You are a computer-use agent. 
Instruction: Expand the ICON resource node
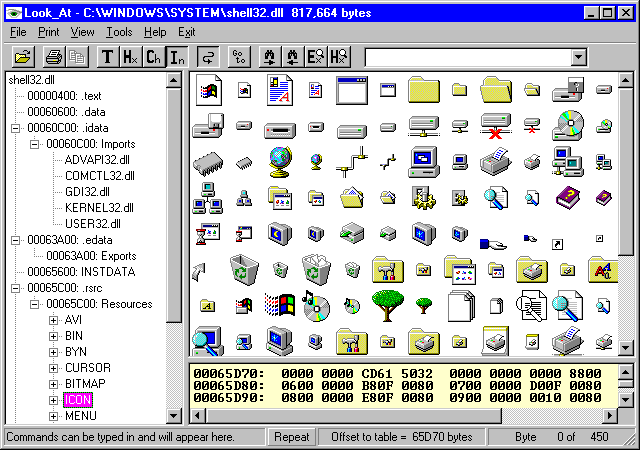click(x=53, y=400)
